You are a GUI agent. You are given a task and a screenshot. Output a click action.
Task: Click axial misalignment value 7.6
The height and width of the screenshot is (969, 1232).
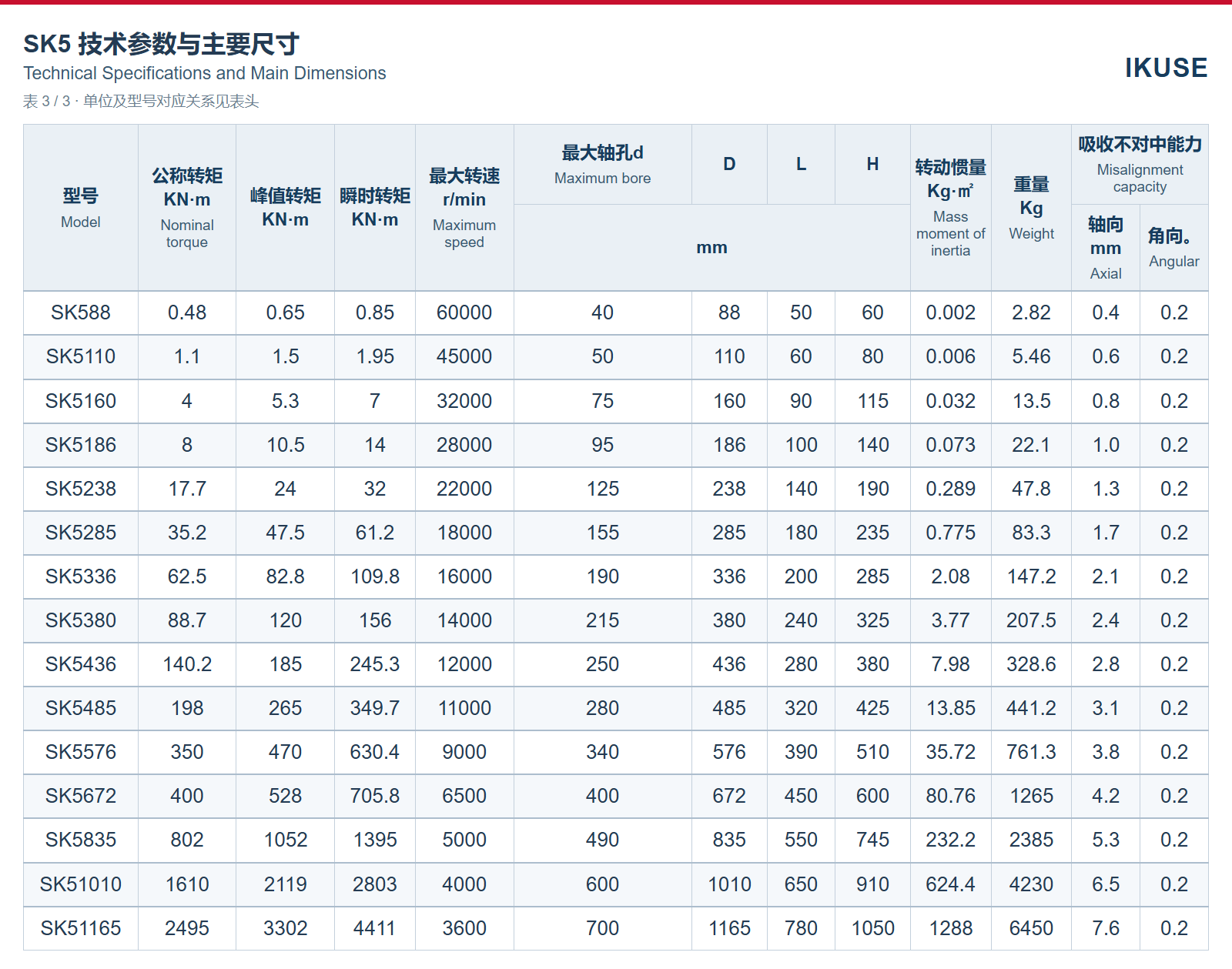pos(1106,928)
